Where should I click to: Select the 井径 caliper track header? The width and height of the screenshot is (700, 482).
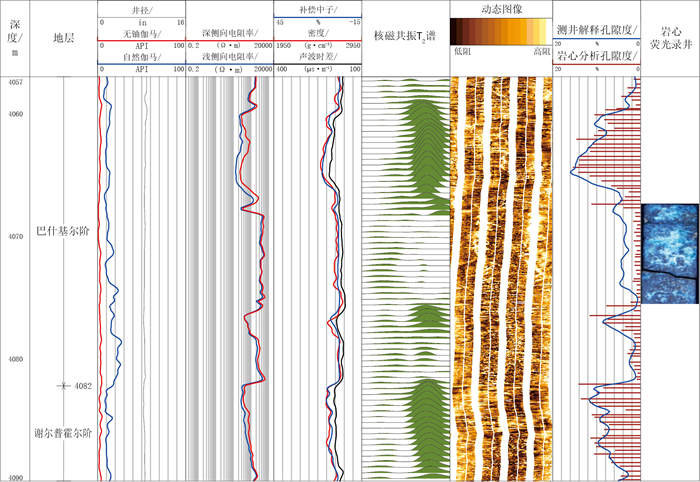141,8
